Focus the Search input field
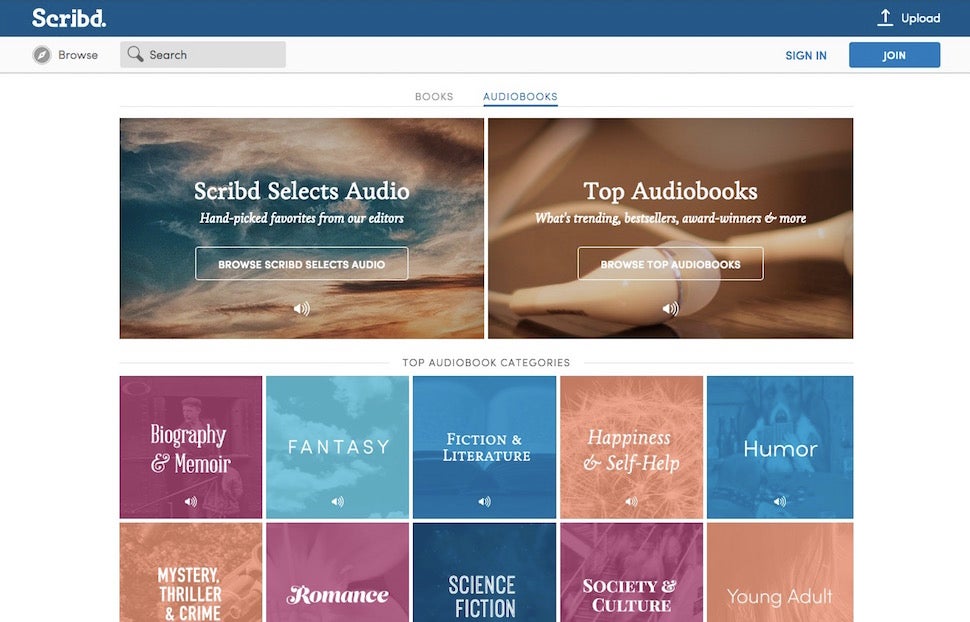 click(203, 54)
